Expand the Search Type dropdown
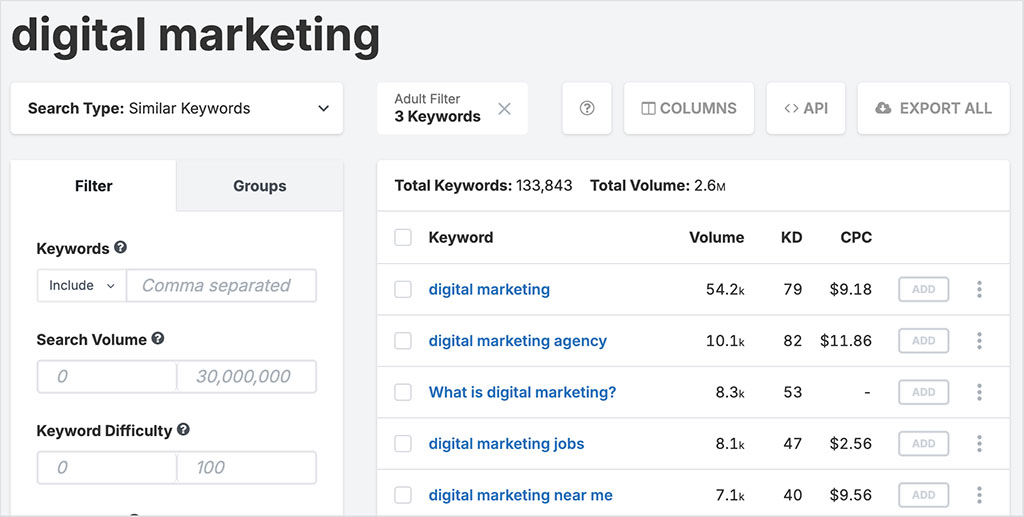The height and width of the screenshot is (517, 1024). point(177,108)
